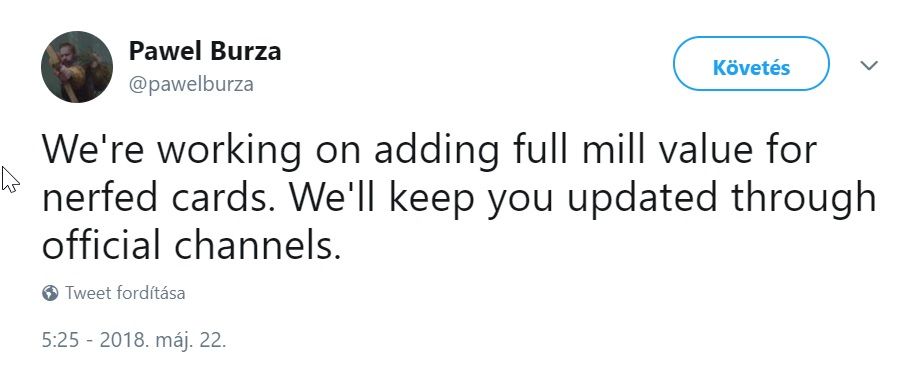Click the word Követés inside the outlined pill
Viewport: 899px width, 368px height.
pyautogui.click(x=751, y=67)
